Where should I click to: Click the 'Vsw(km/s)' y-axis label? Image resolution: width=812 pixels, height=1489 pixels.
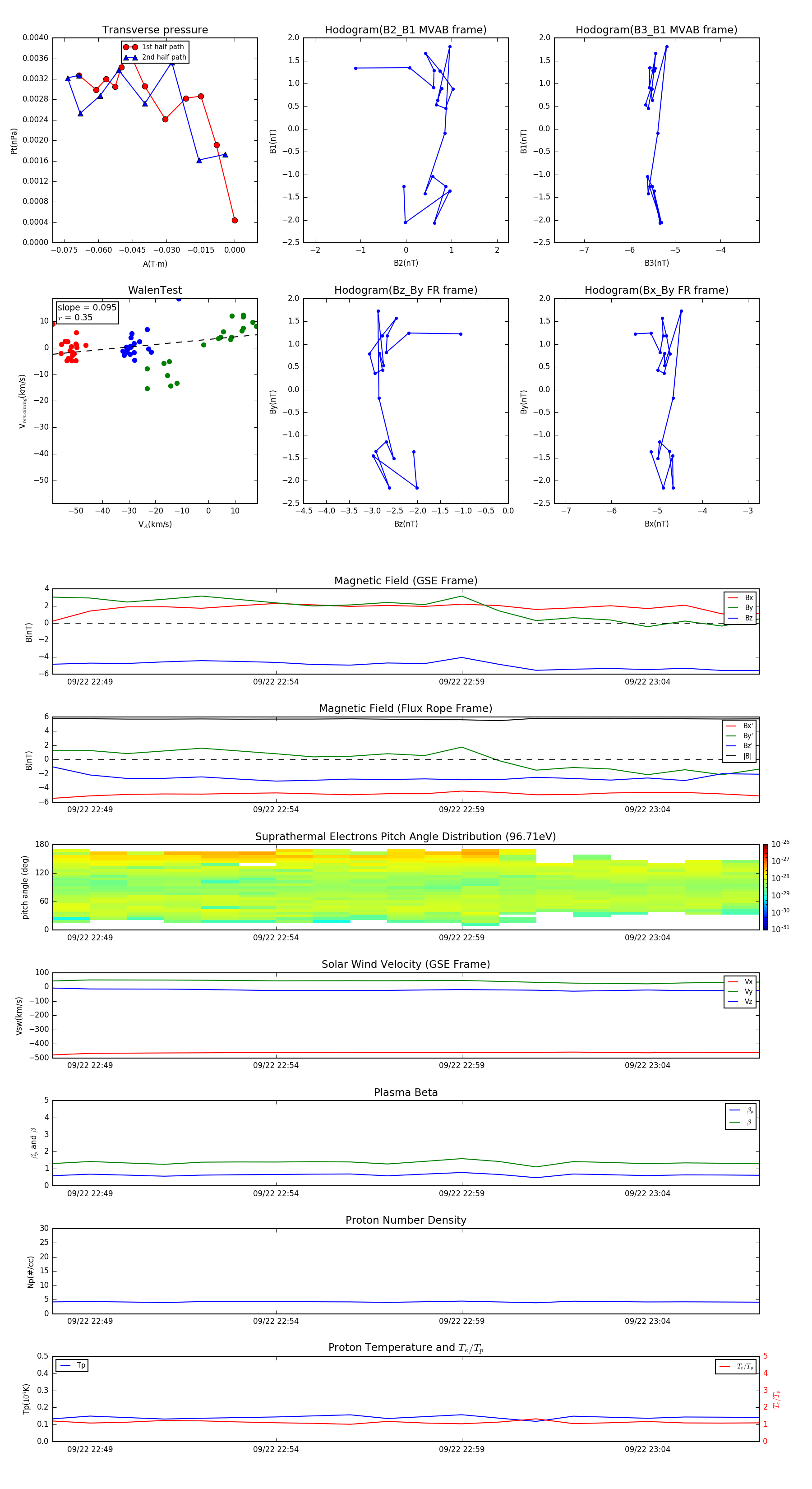[x=19, y=1015]
